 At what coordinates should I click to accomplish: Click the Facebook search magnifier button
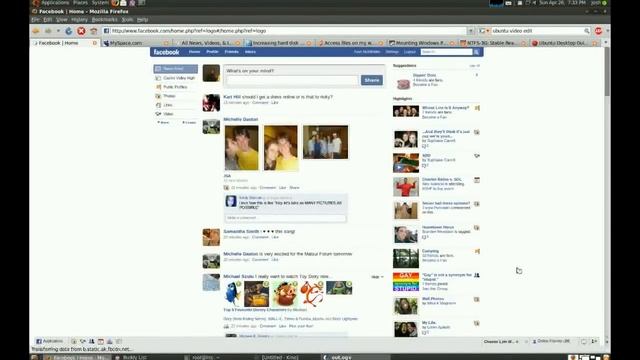476,52
